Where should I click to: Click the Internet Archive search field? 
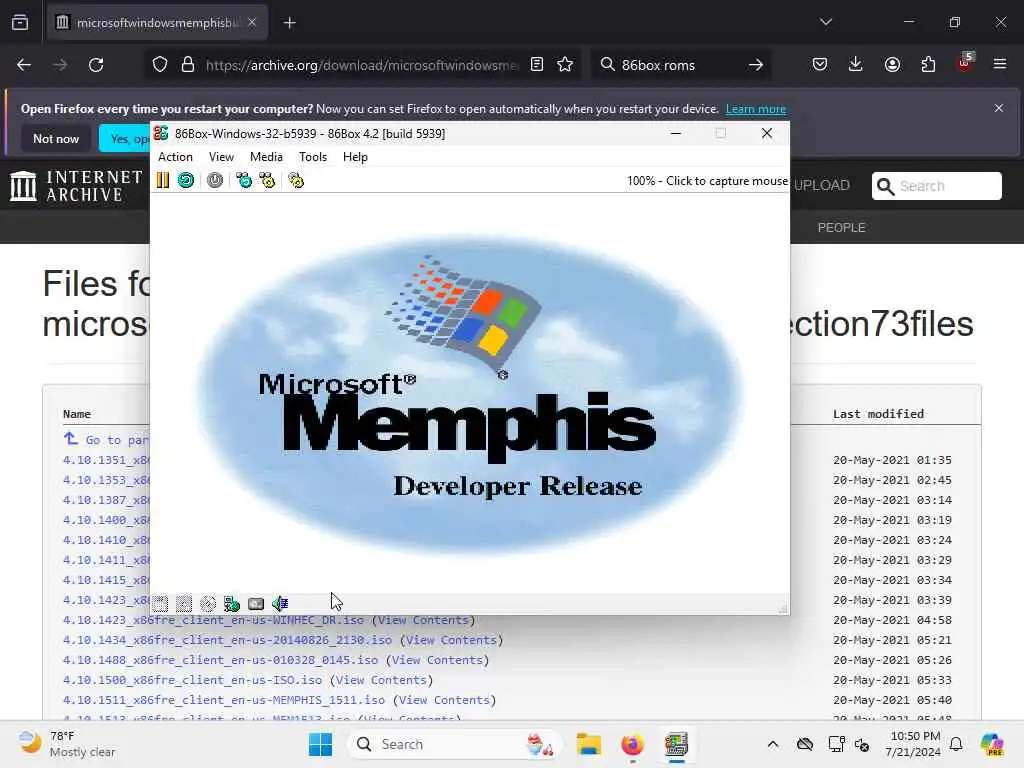coord(936,186)
